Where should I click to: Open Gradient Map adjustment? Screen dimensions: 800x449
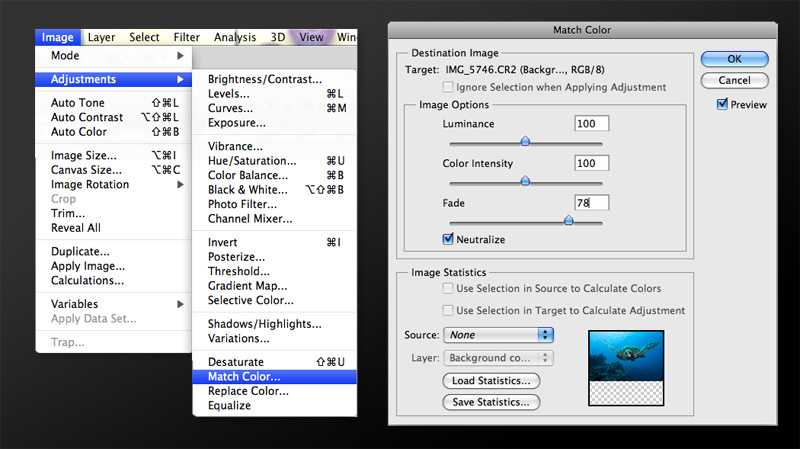click(x=274, y=286)
